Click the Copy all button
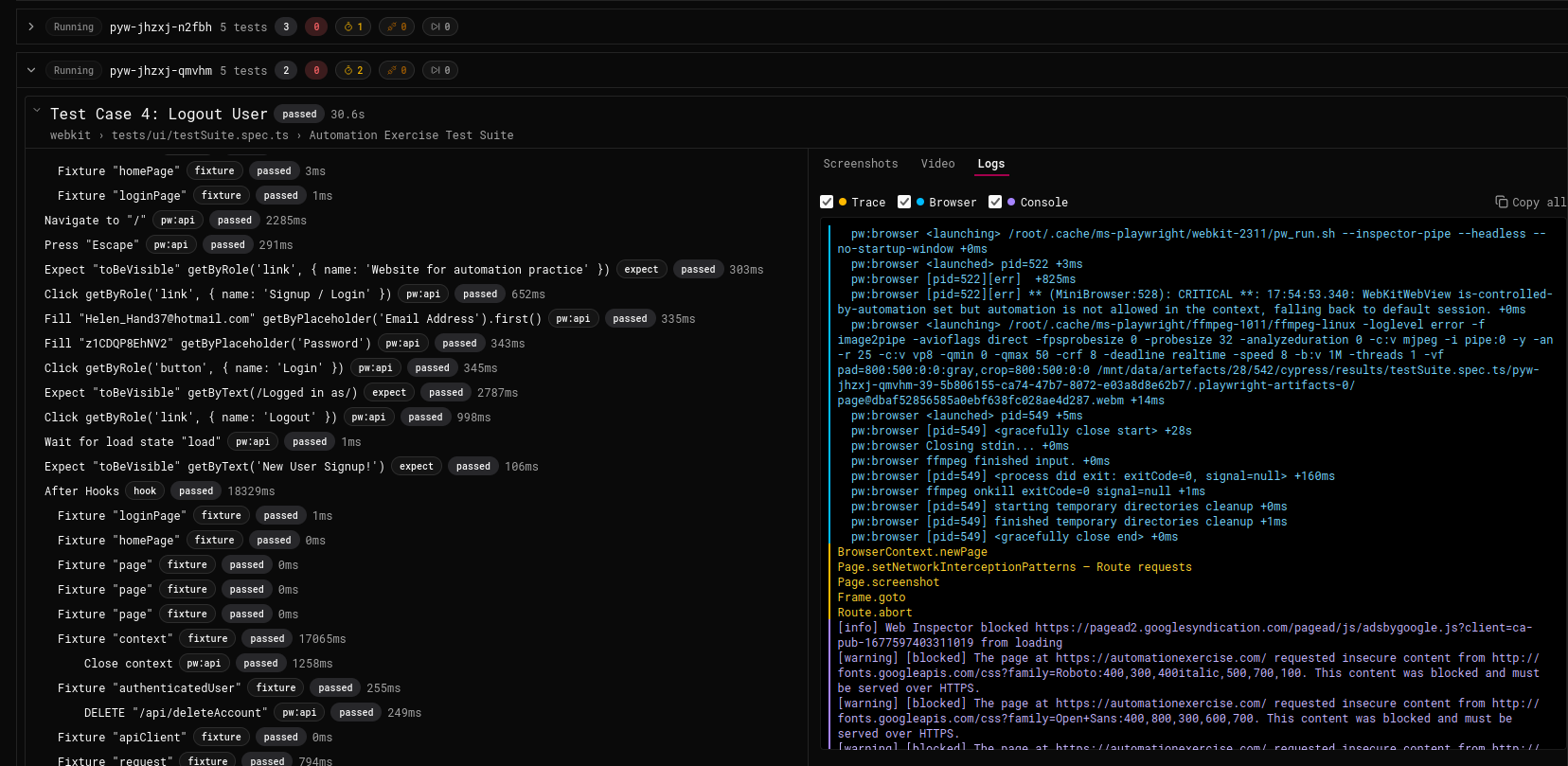 1530,202
